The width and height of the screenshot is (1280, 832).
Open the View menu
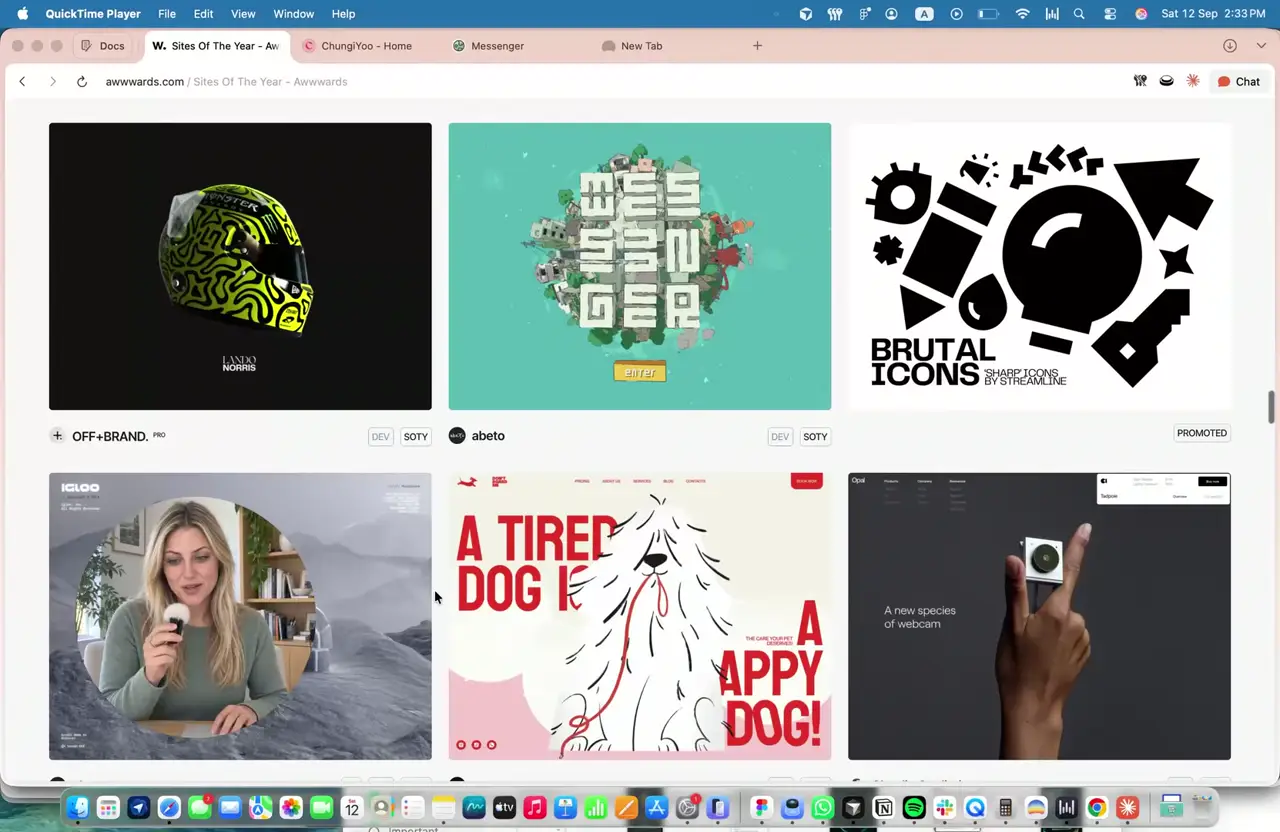(x=243, y=14)
